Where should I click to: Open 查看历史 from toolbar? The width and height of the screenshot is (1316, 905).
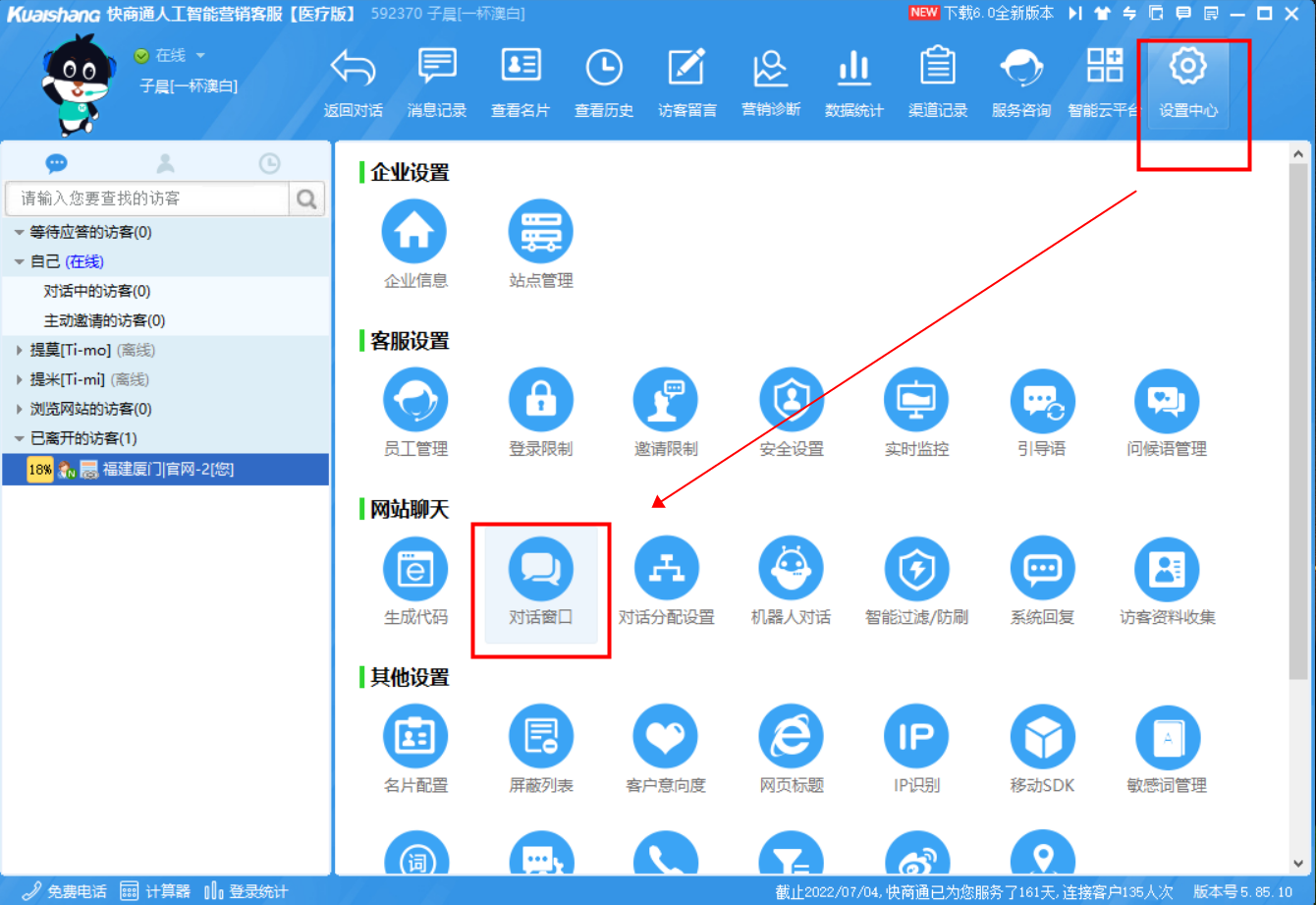coord(604,84)
